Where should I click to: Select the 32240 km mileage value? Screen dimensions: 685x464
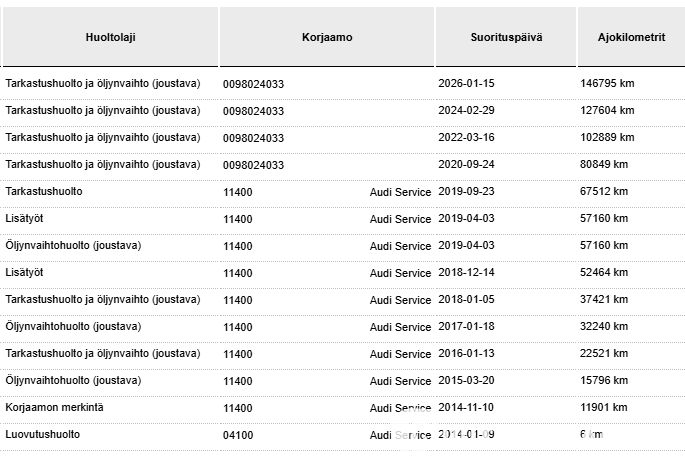point(605,327)
